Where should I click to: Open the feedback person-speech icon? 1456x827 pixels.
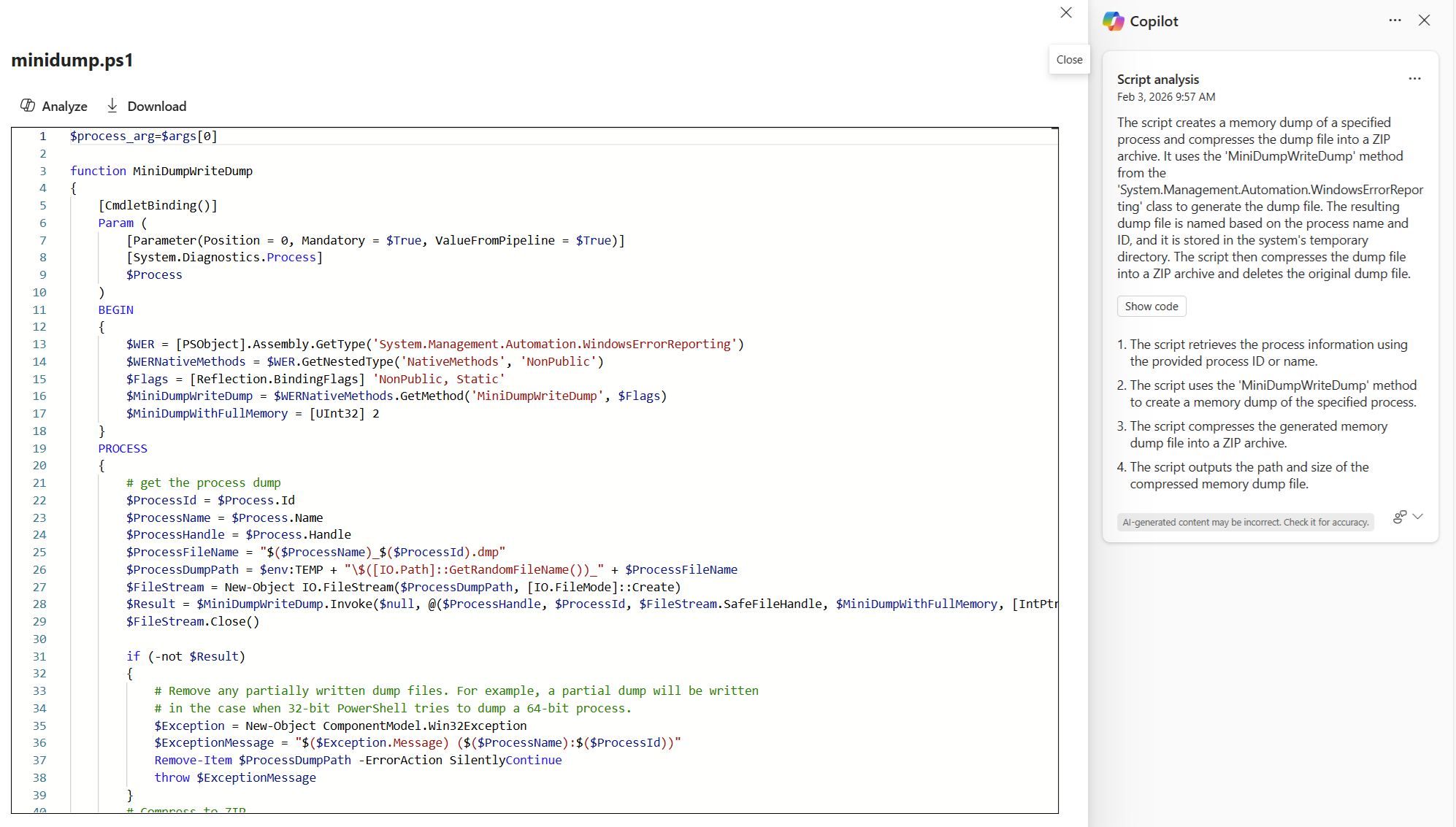[1399, 517]
